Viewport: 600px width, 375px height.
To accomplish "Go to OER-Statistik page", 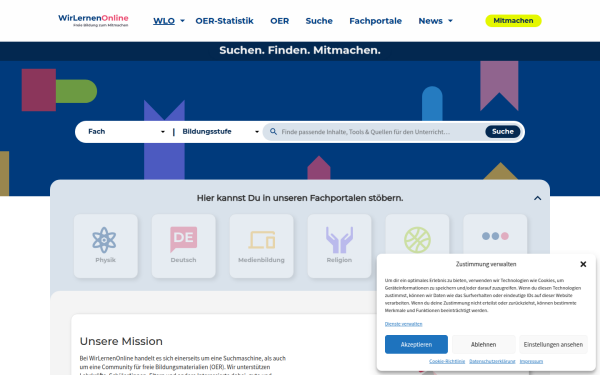I will point(224,21).
